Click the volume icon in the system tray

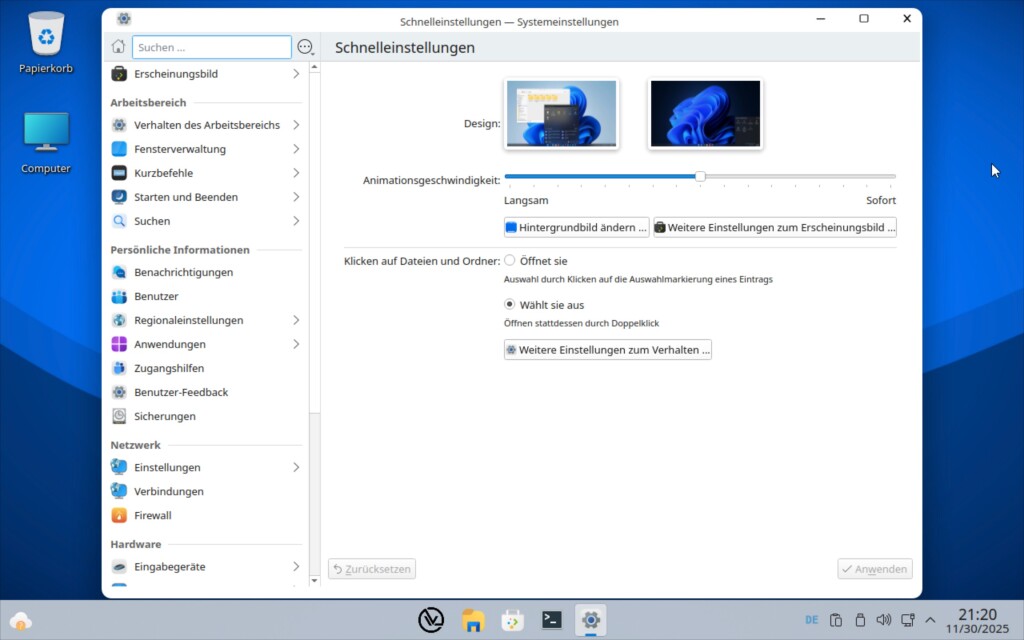tap(884, 620)
